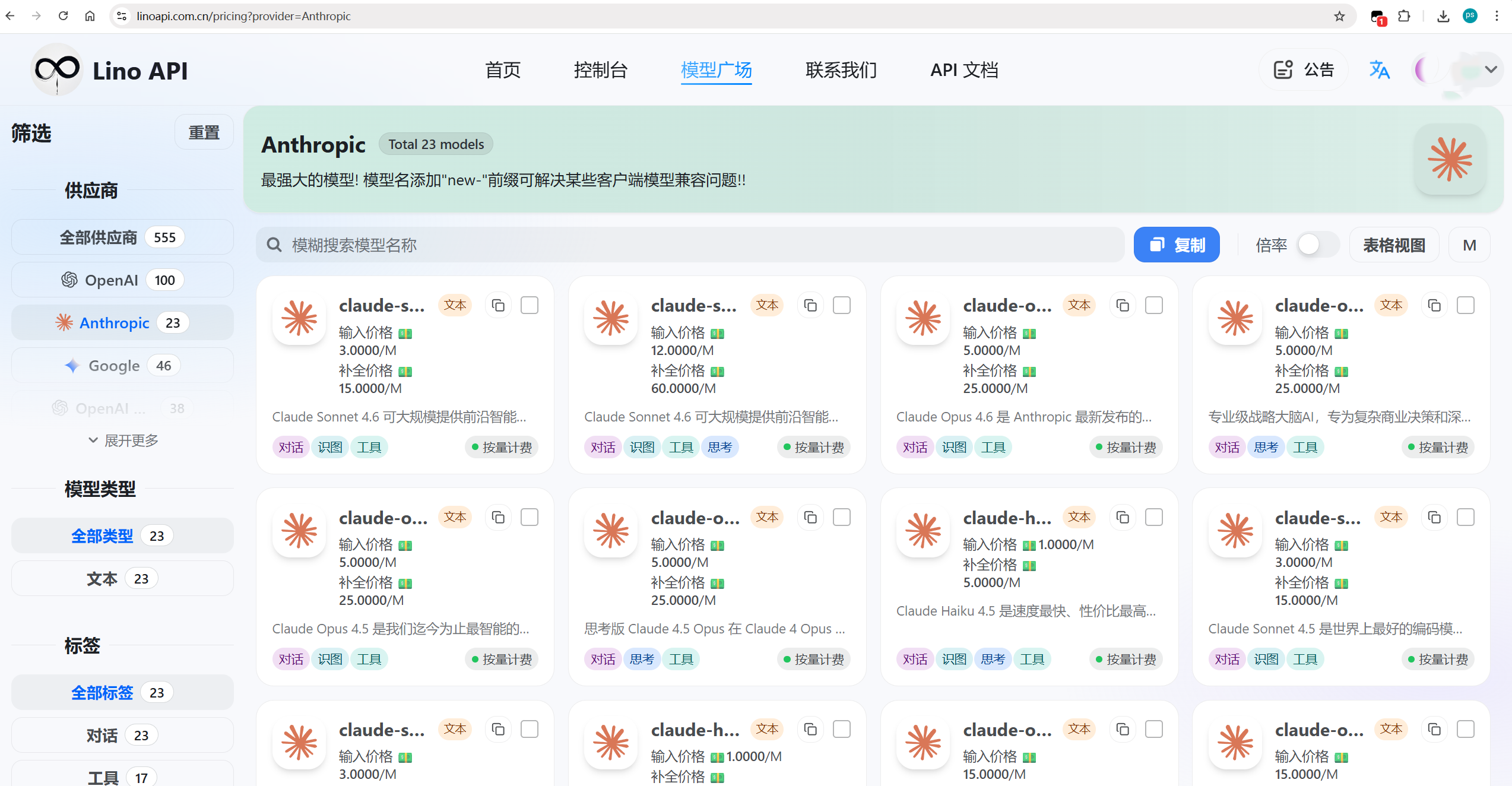The height and width of the screenshot is (786, 1512).
Task: Open the red-badged browser extension icon
Action: pos(1378,17)
